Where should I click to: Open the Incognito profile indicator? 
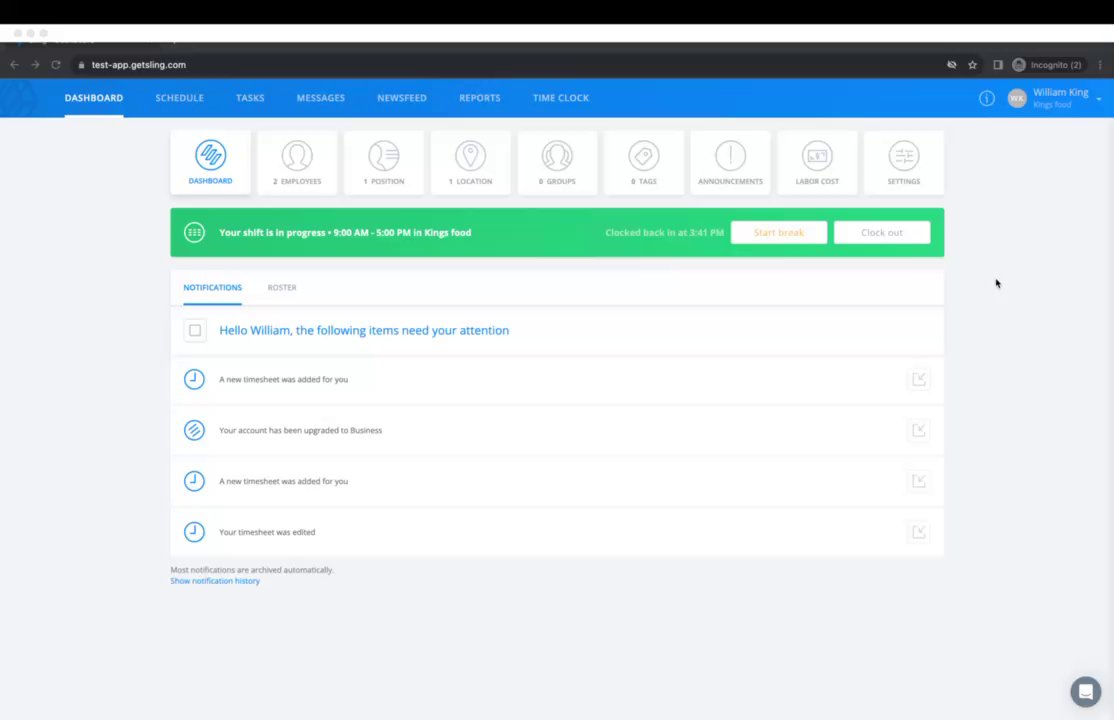point(1047,65)
